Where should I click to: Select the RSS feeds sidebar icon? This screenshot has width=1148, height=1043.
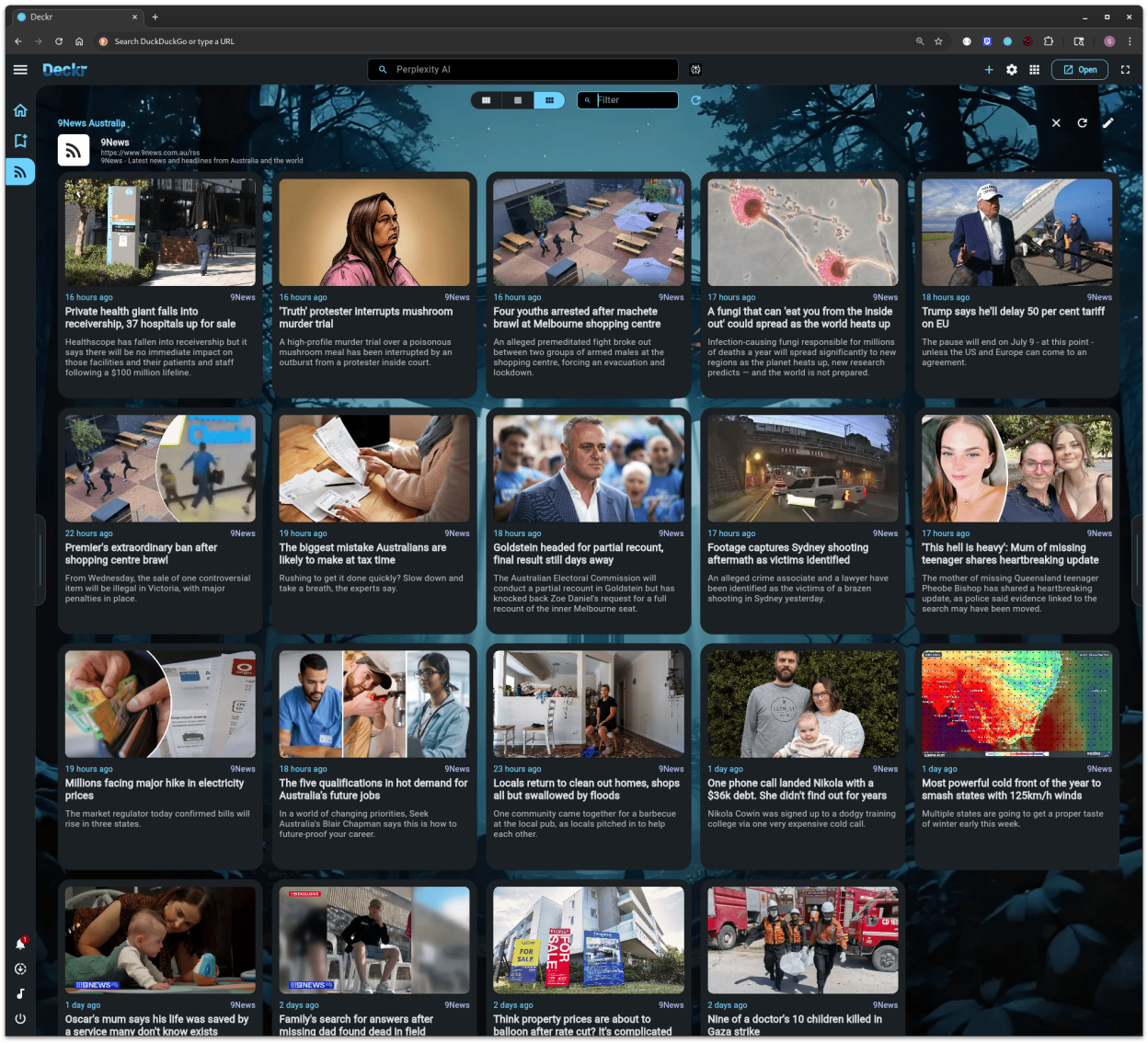[20, 172]
